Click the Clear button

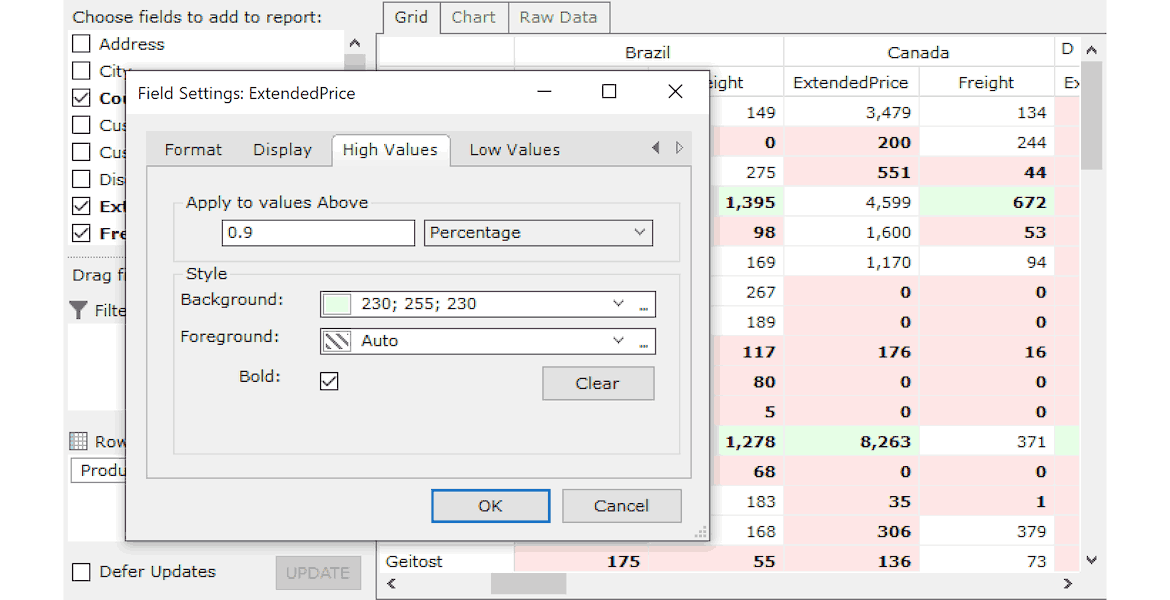pos(598,383)
